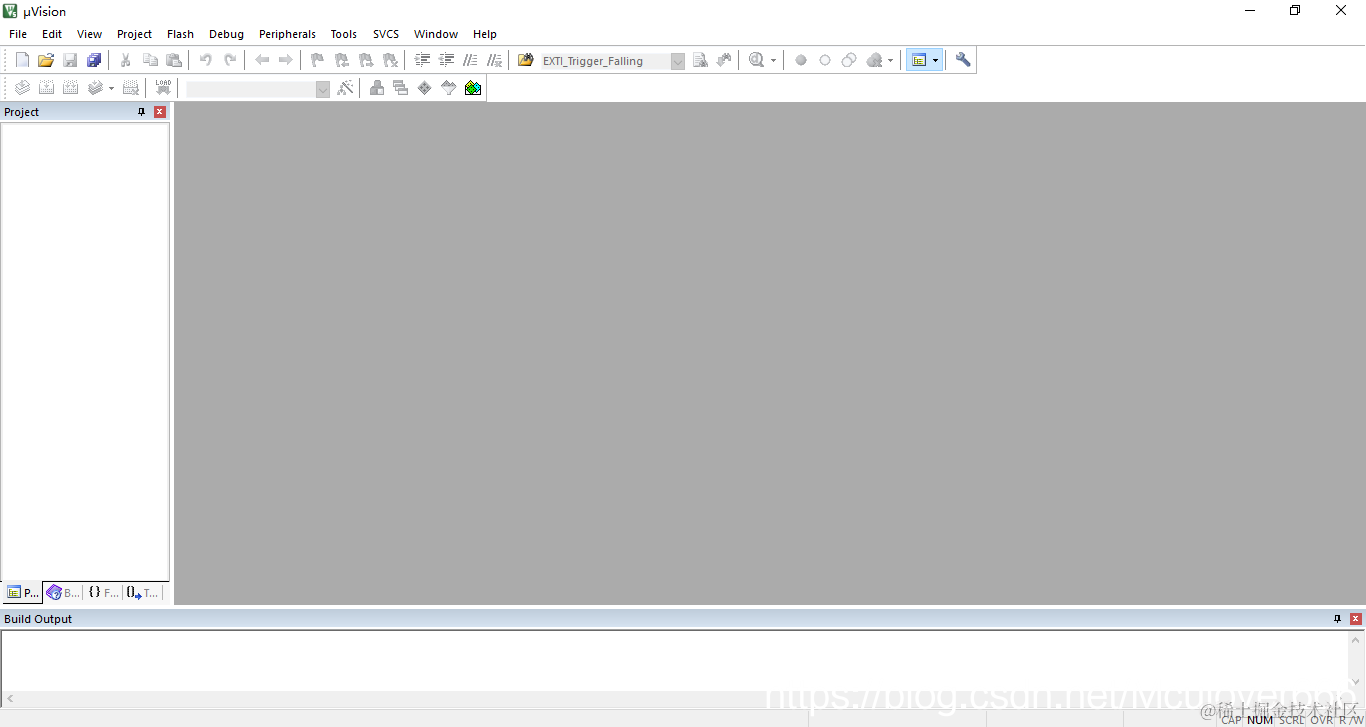Click the Stop Build icon
The width and height of the screenshot is (1366, 727).
coord(130,88)
